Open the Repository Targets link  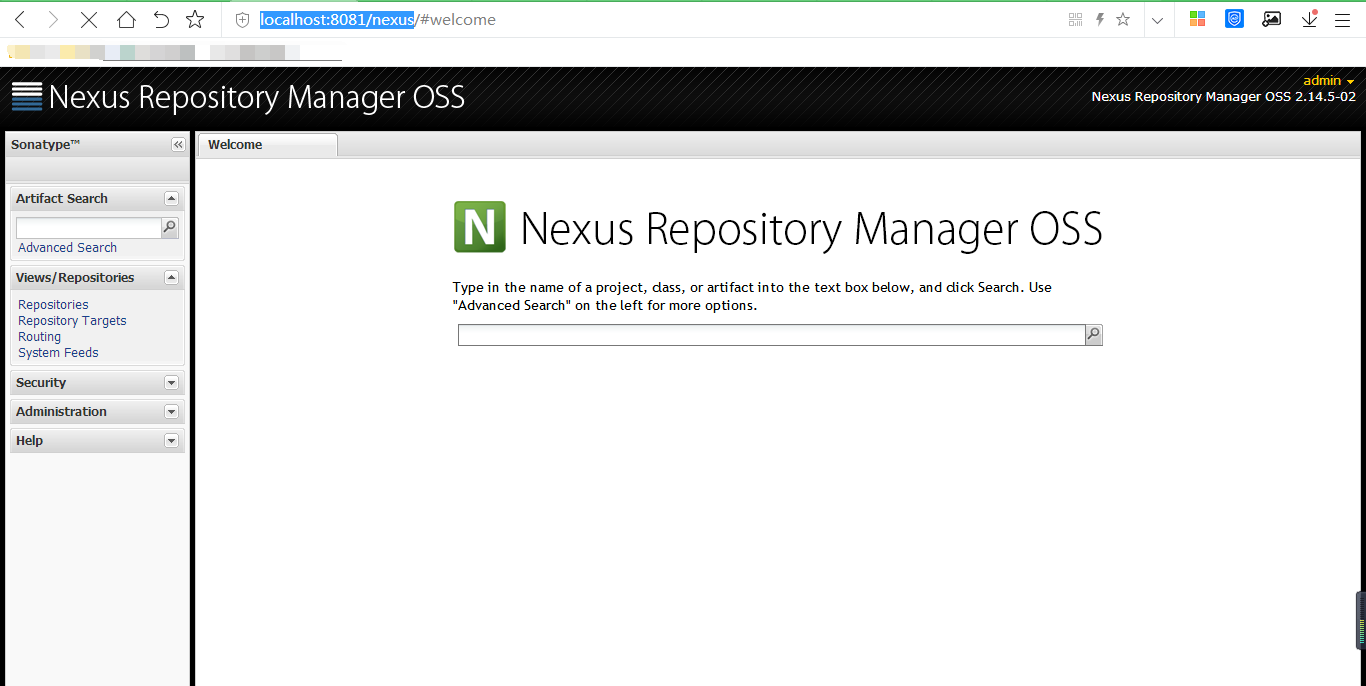(72, 320)
